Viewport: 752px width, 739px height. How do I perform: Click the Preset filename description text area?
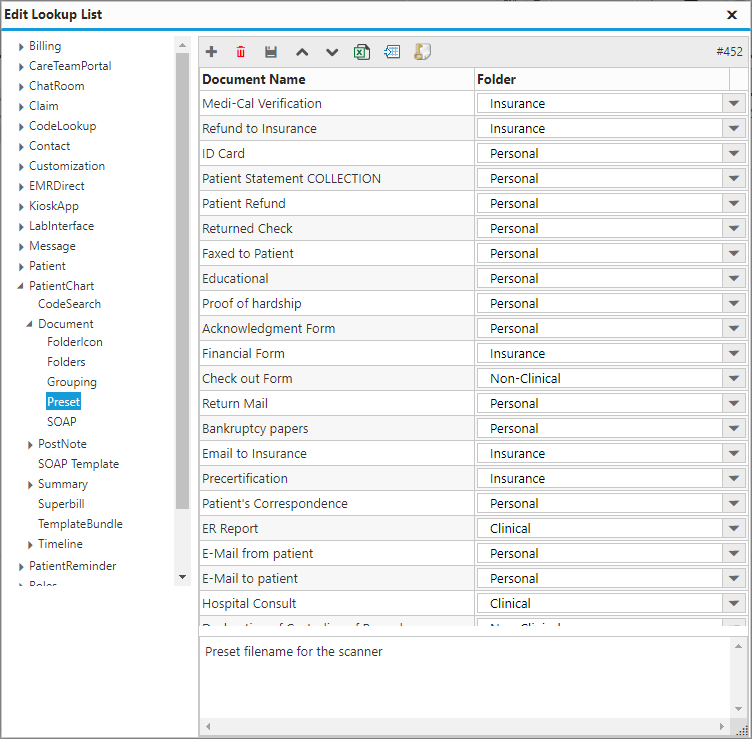[464, 677]
